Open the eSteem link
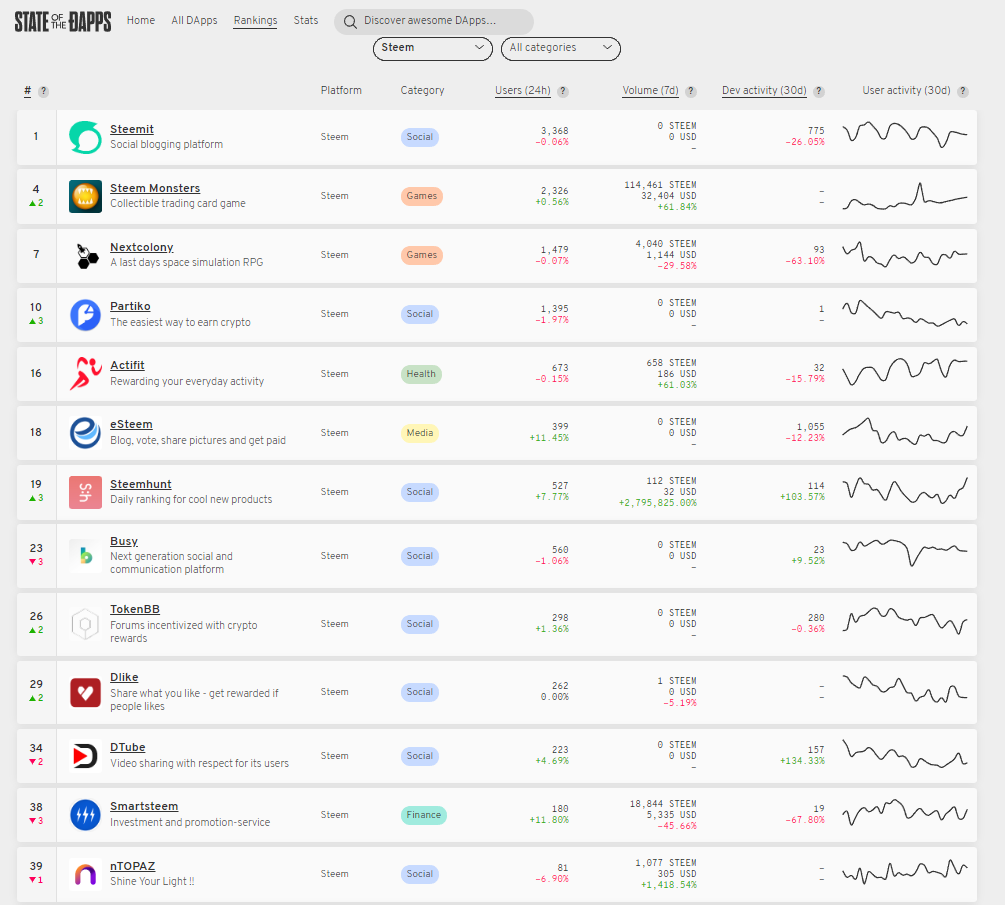This screenshot has width=1005, height=905. 131,424
